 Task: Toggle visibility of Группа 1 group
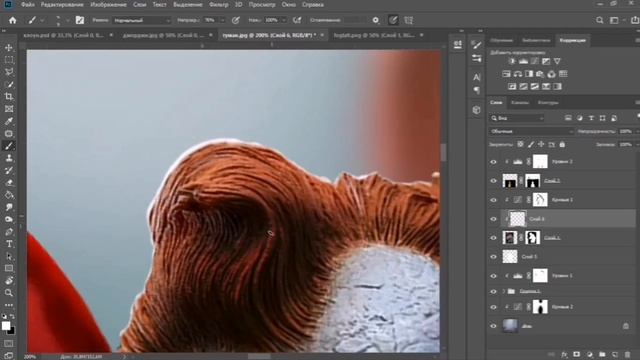coord(493,291)
